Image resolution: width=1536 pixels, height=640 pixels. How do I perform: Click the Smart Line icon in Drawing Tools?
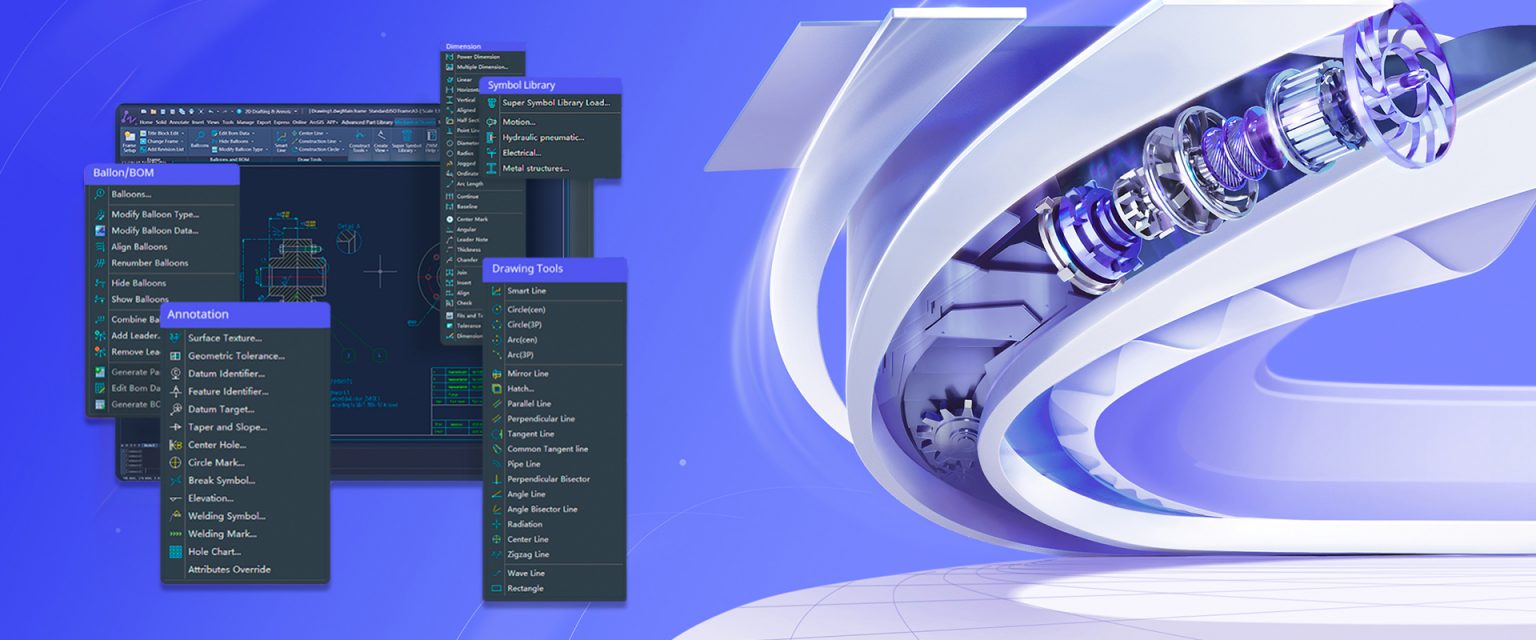[x=496, y=291]
